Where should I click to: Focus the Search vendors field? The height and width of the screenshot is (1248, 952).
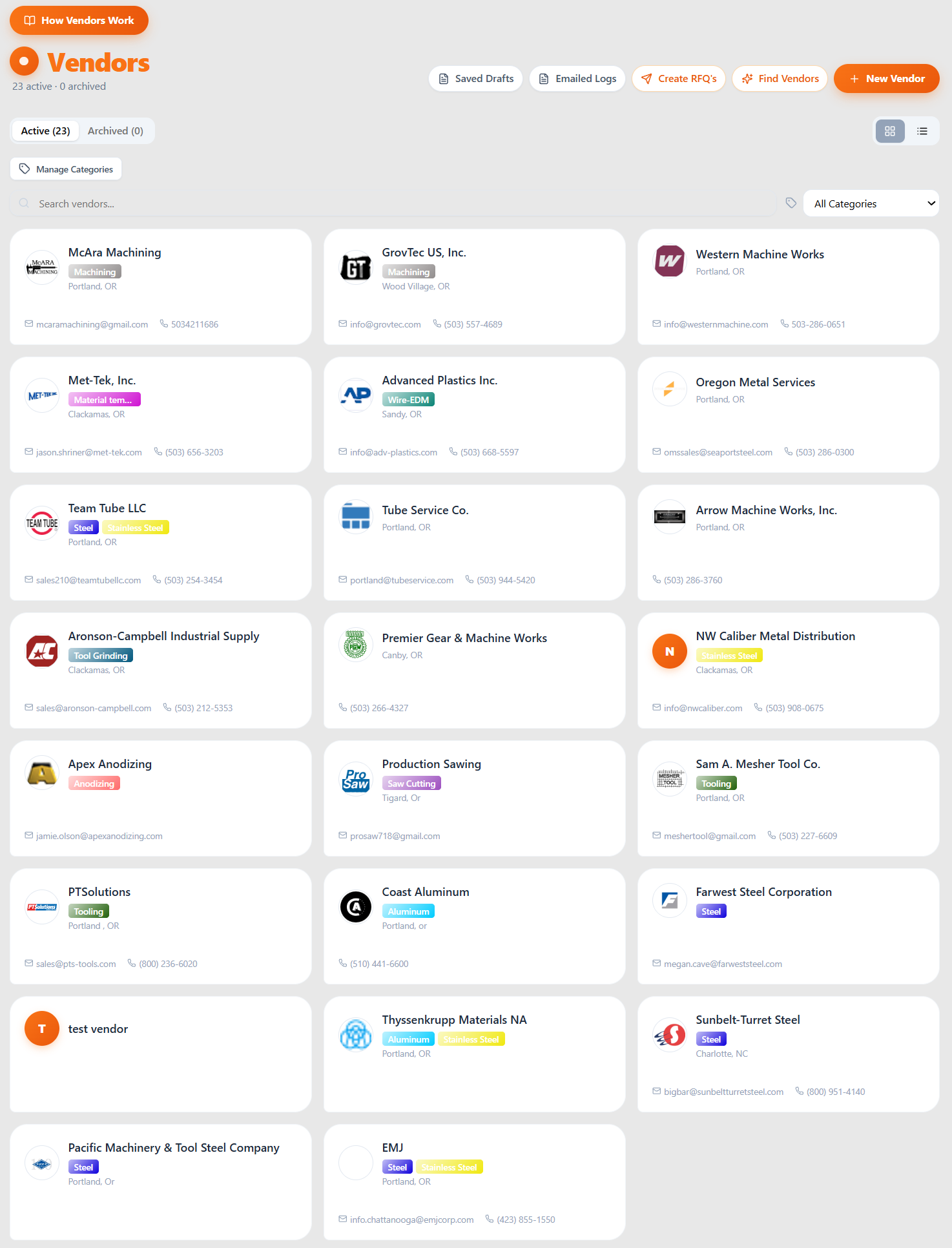click(393, 203)
